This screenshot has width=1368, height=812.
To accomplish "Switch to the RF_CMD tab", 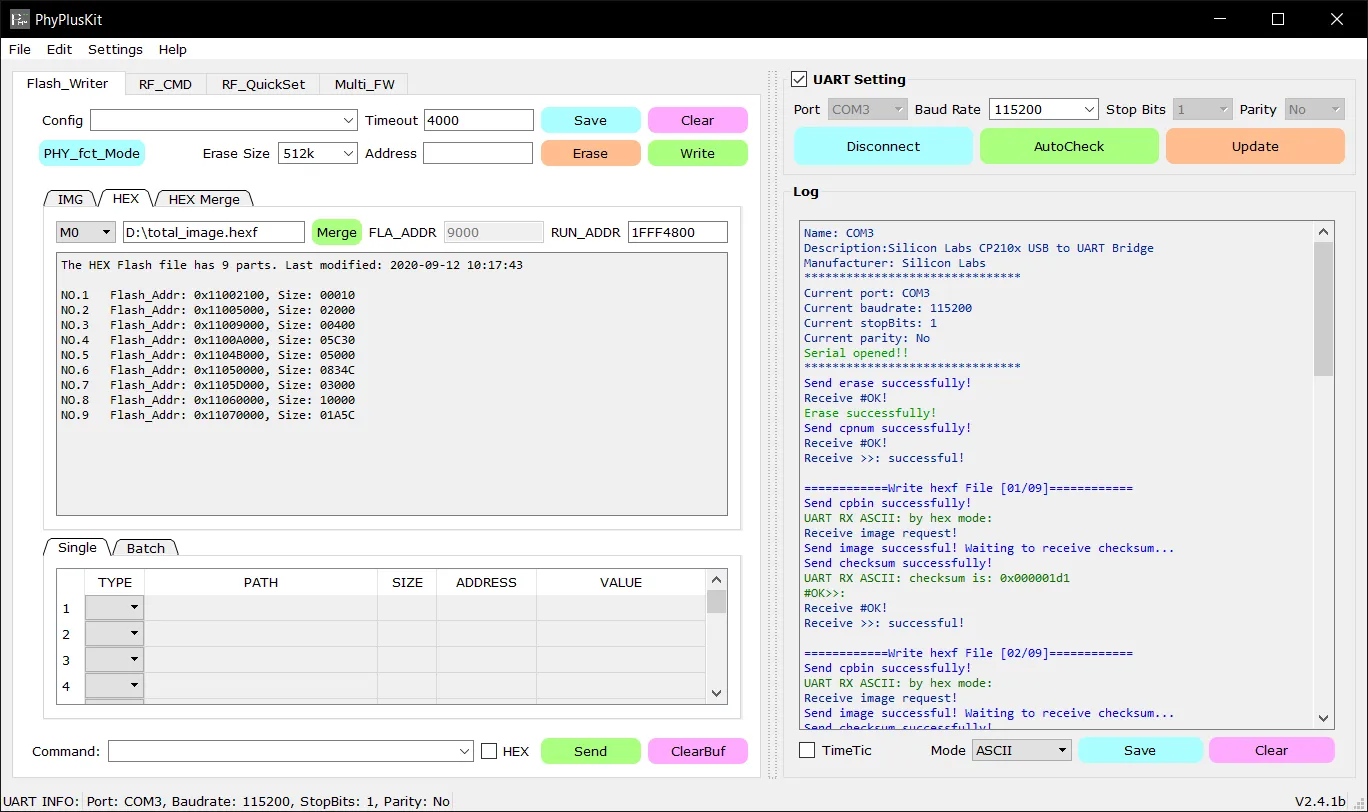I will click(x=165, y=84).
